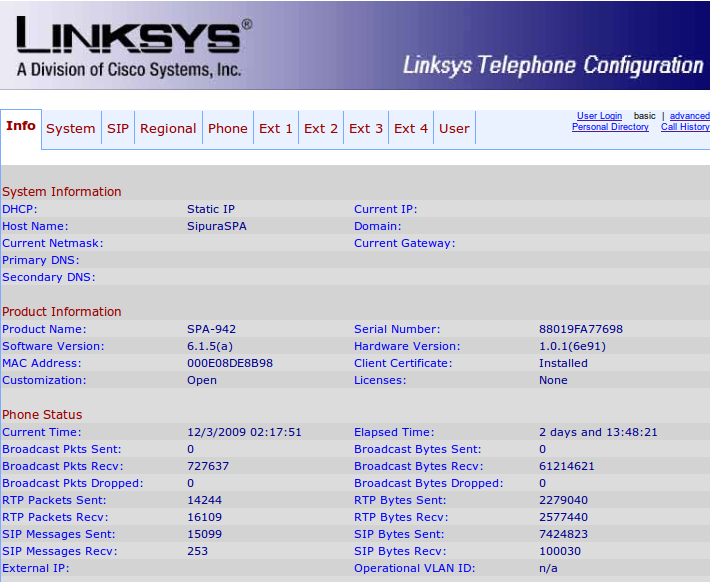Screen dimensions: 710x582
Task: Open Ext 3 settings tab
Action: [x=366, y=129]
